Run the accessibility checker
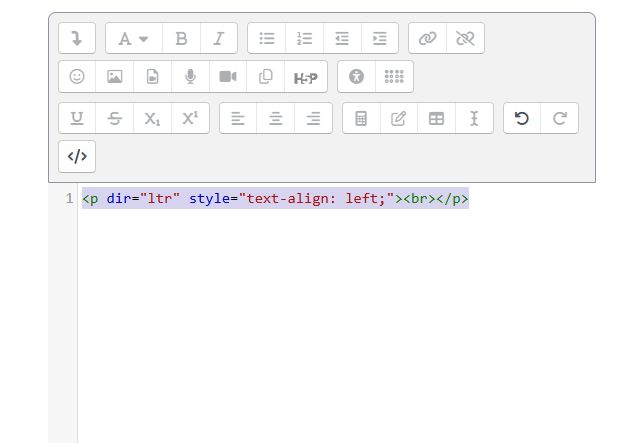 pyautogui.click(x=357, y=76)
